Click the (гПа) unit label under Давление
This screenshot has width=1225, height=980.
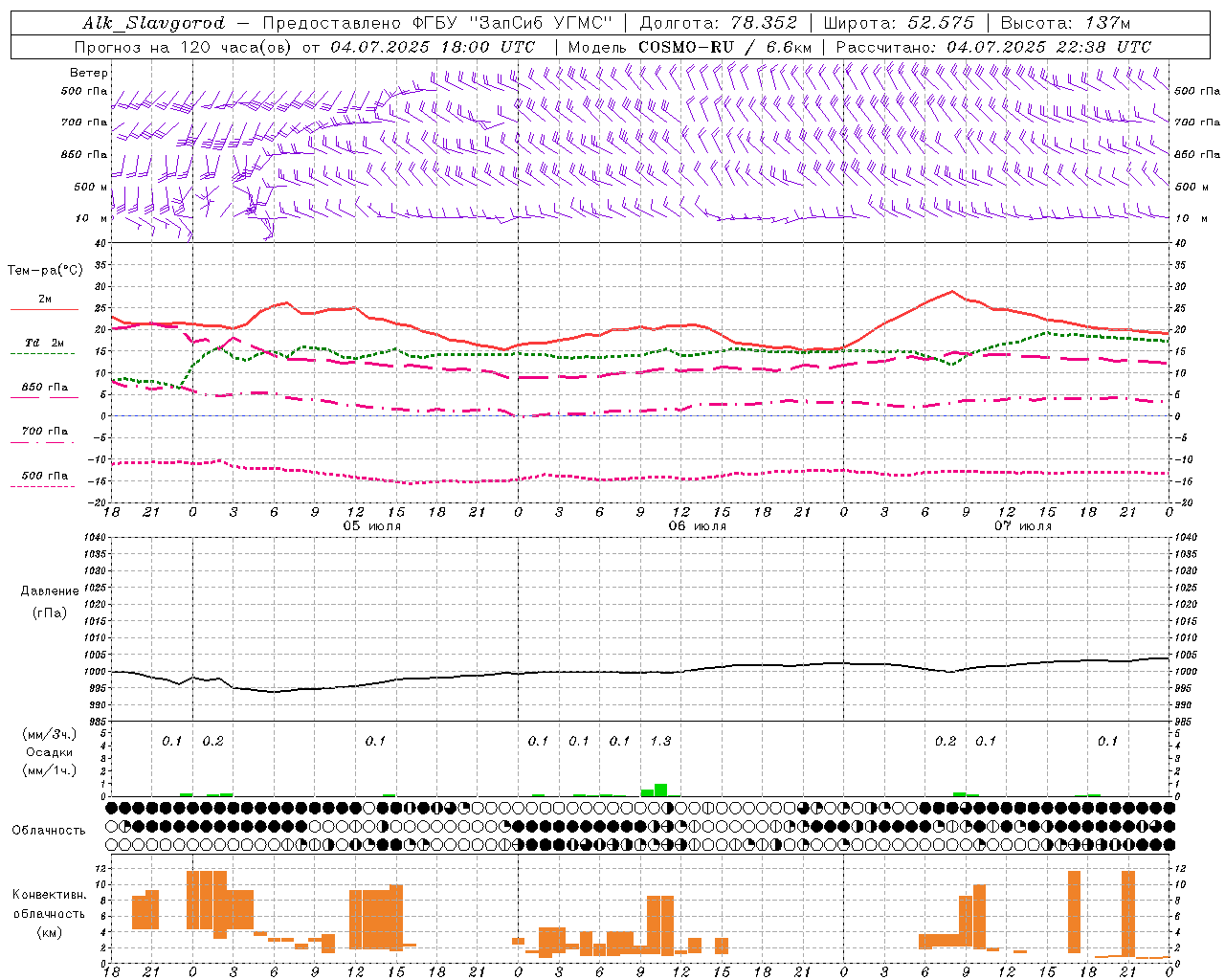[x=50, y=613]
